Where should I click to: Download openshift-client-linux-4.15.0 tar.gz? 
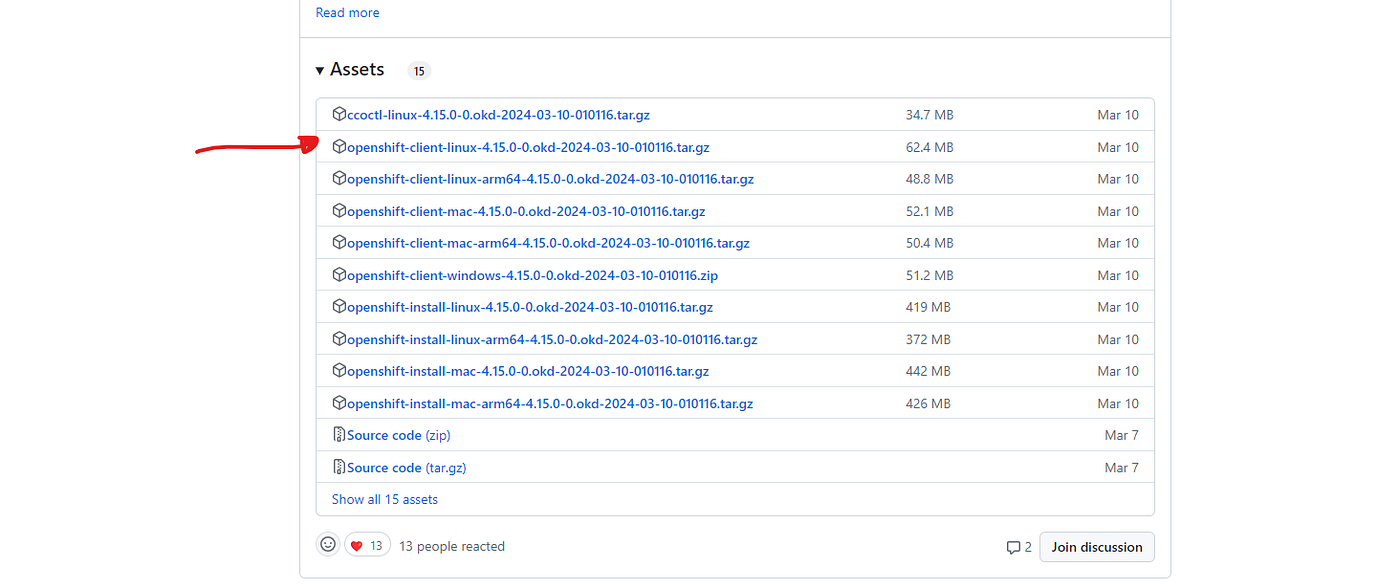[528, 147]
